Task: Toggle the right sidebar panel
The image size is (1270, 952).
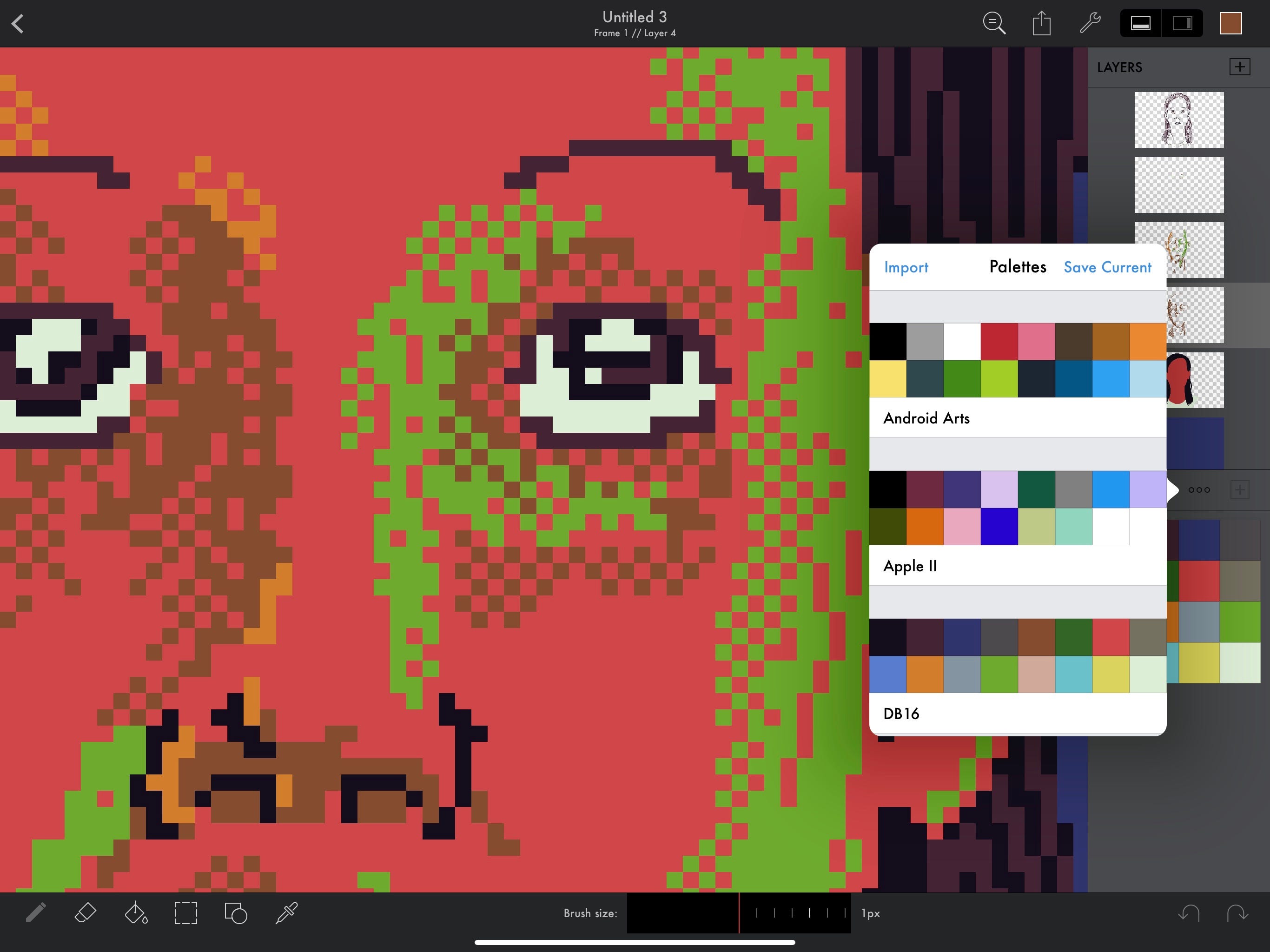Action: coord(1182,24)
